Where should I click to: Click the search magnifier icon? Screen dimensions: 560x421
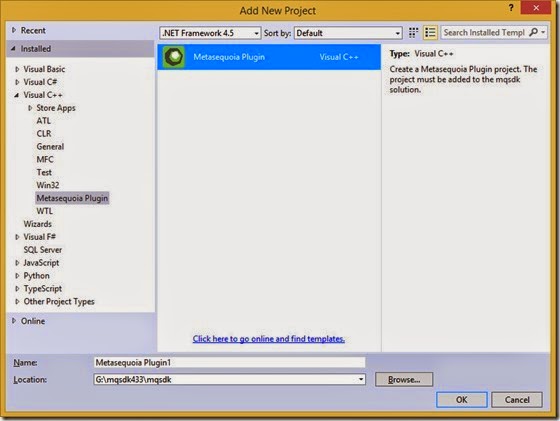(x=533, y=32)
